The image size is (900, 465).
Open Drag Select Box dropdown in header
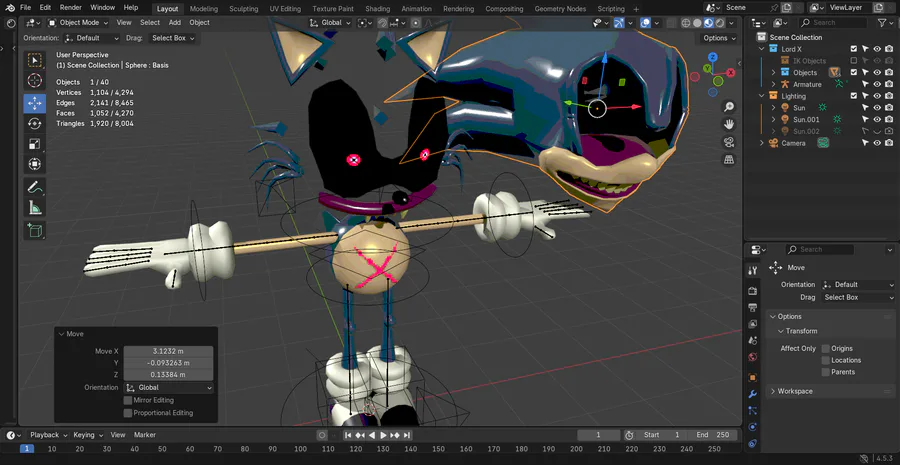pos(172,38)
